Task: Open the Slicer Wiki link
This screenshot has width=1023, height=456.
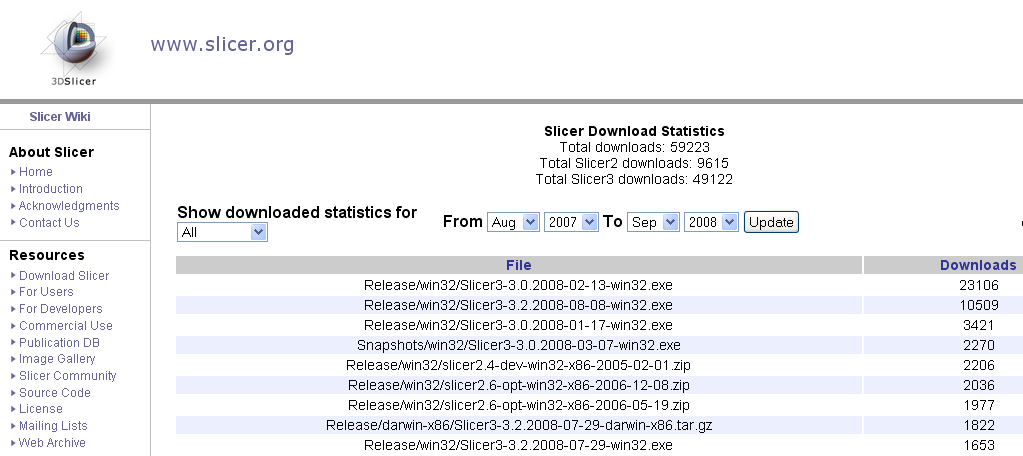Action: coord(60,117)
